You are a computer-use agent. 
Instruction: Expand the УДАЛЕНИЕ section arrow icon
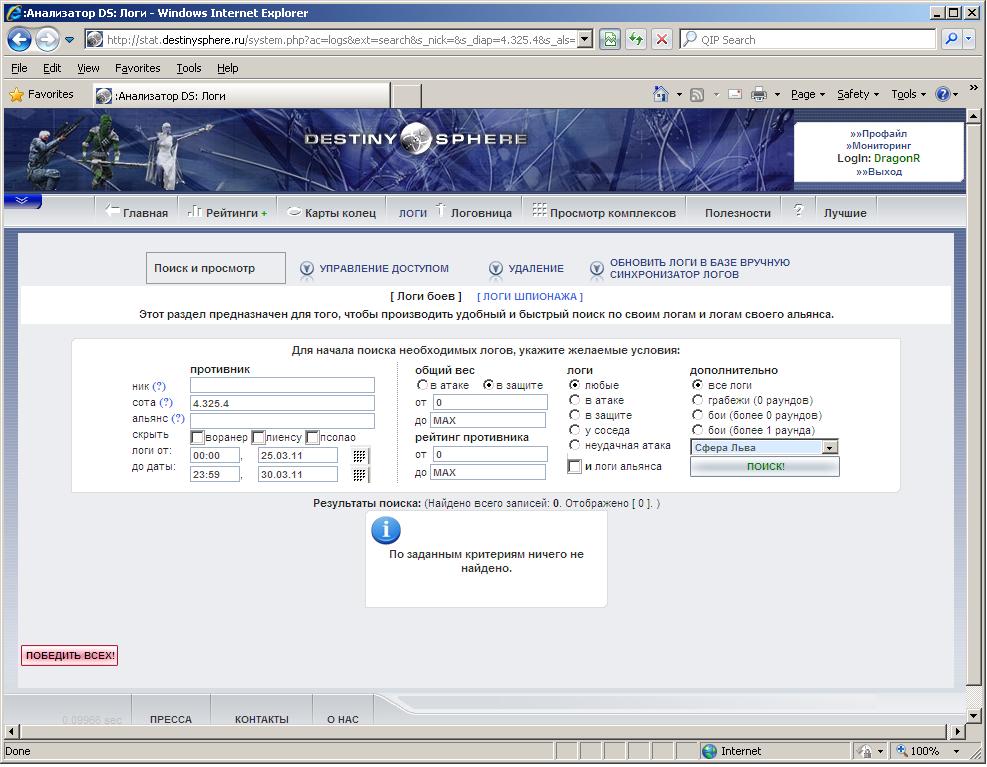pyautogui.click(x=495, y=269)
